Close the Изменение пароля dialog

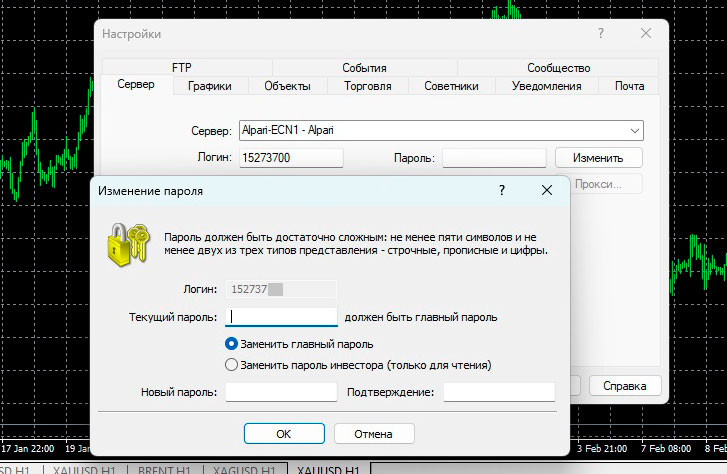547,190
